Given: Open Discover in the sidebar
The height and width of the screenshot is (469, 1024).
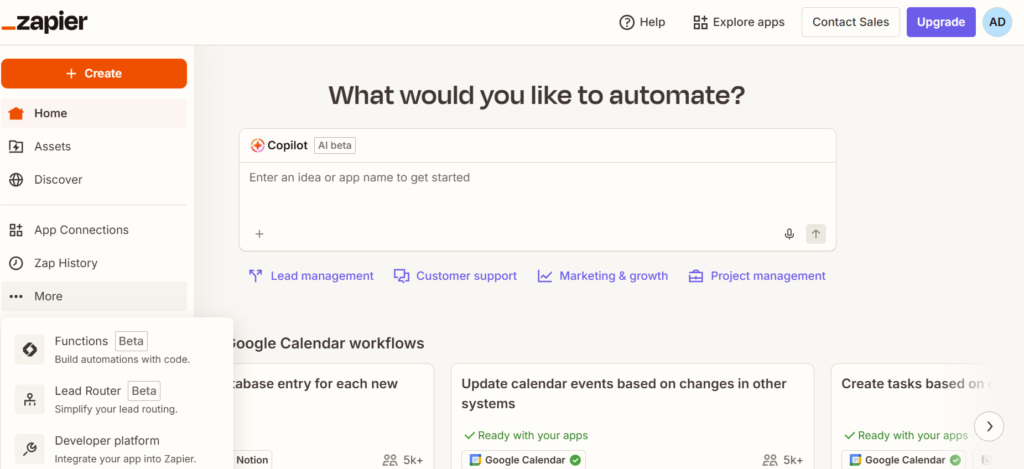Looking at the screenshot, I should (58, 180).
